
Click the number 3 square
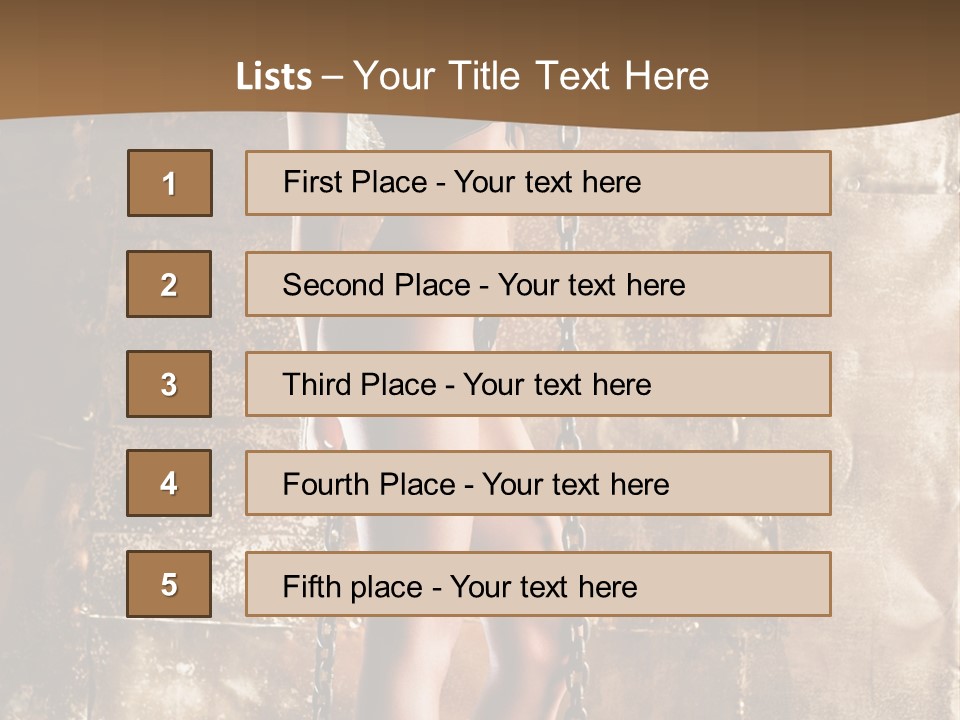pyautogui.click(x=169, y=384)
